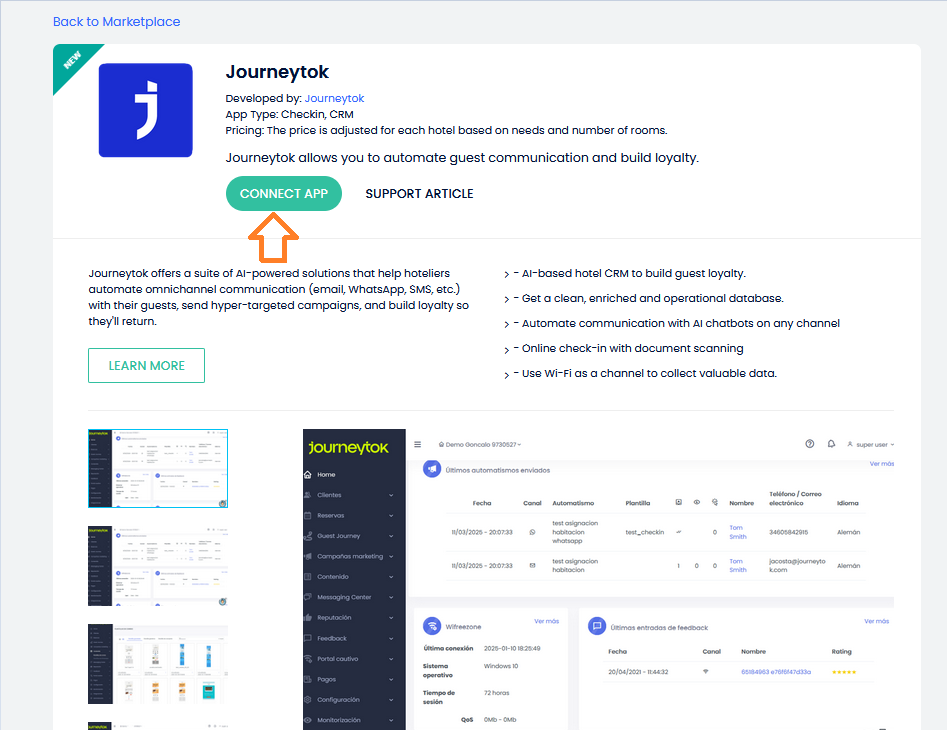Screen dimensions: 947x730
Task: Click the email channel icon in second row
Action: point(532,566)
